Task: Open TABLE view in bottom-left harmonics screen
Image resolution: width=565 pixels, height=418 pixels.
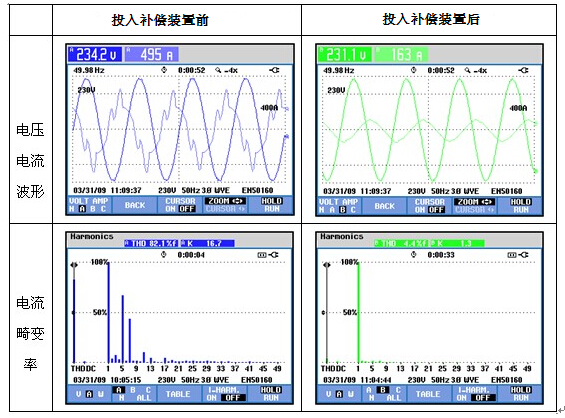Action: click(x=178, y=394)
